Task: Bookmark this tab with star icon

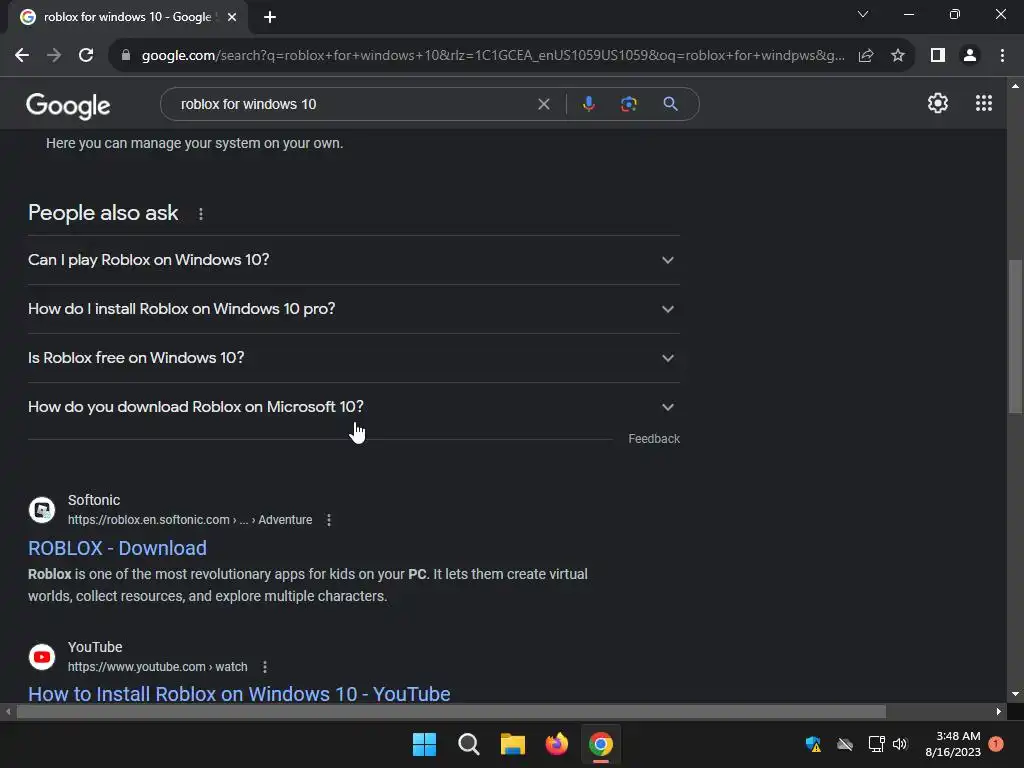Action: tap(898, 56)
